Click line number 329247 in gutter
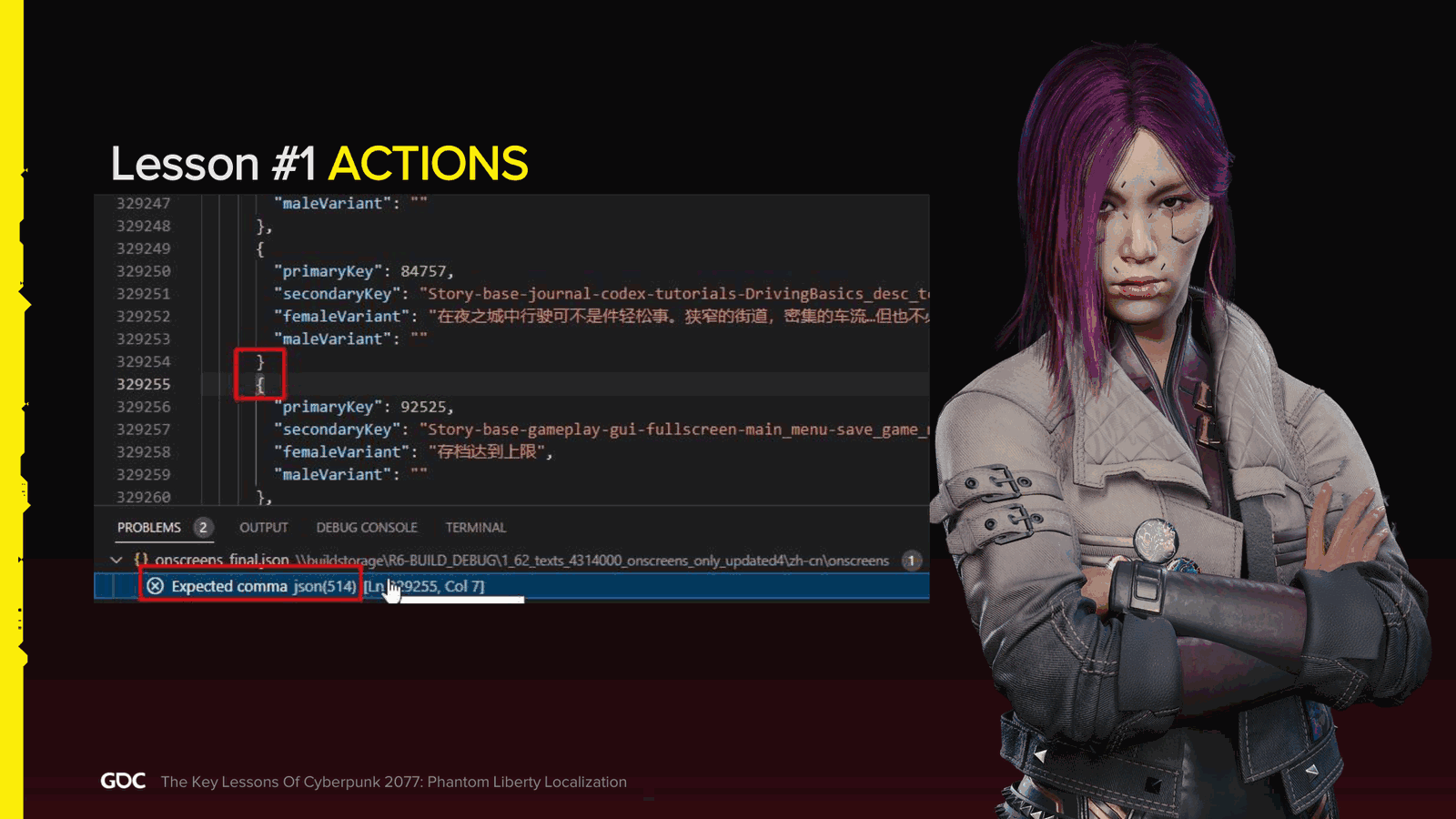Viewport: 1456px width, 819px height. (x=143, y=204)
